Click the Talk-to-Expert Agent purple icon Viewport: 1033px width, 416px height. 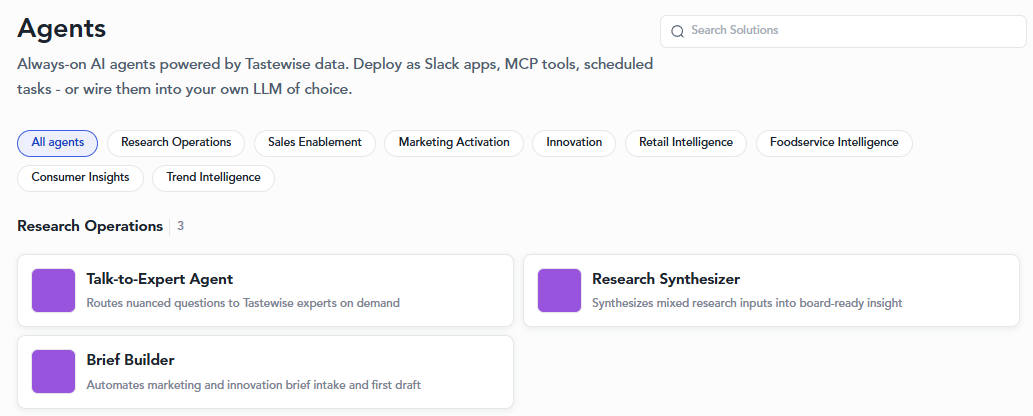(x=53, y=290)
